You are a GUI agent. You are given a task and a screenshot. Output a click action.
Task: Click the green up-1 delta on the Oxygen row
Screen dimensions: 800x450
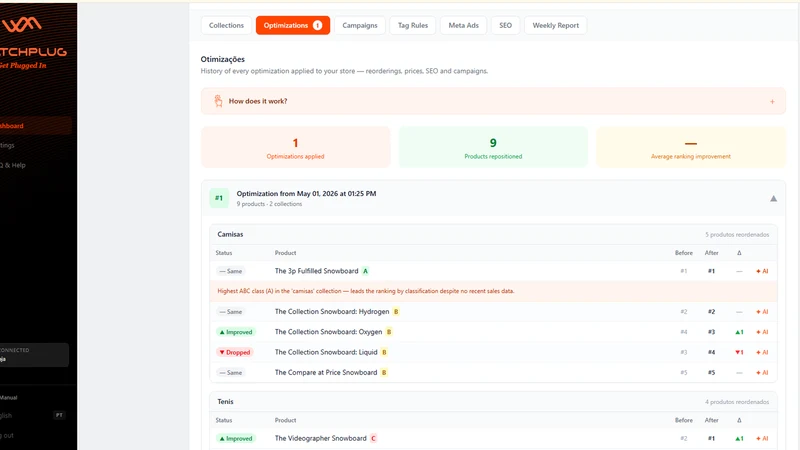click(x=739, y=332)
